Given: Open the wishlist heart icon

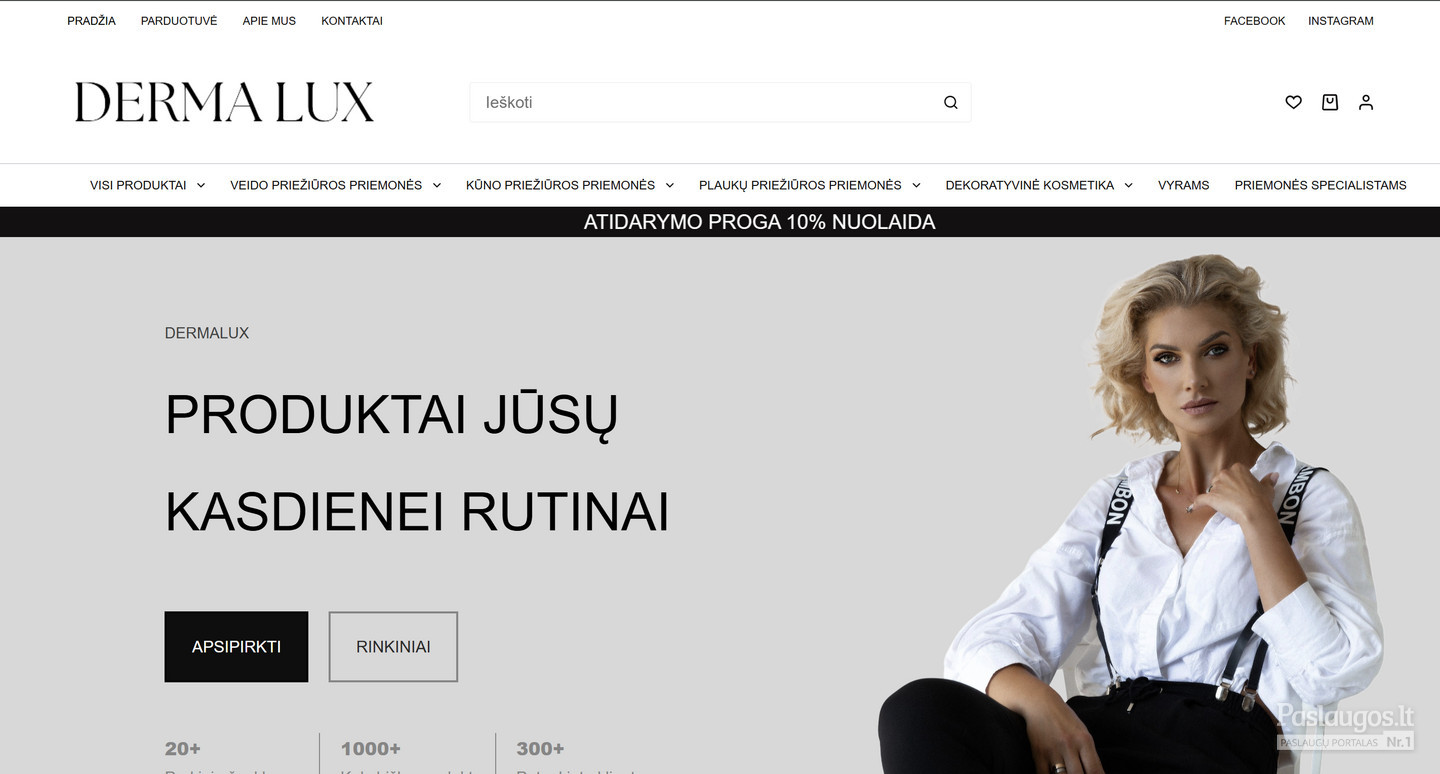Looking at the screenshot, I should click(1293, 102).
